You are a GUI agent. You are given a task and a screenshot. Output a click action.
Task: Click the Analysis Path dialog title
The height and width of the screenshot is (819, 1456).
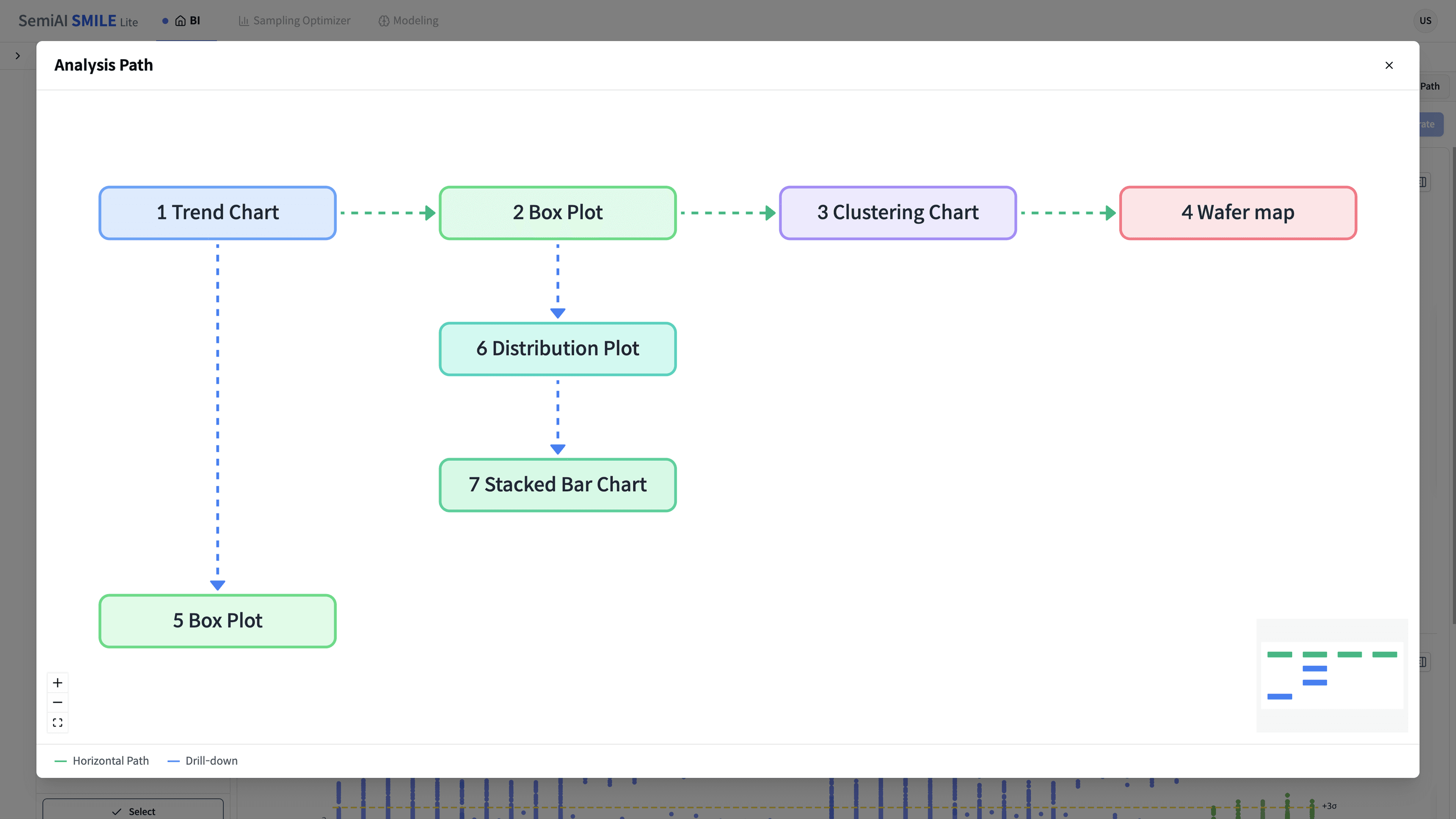tap(104, 65)
